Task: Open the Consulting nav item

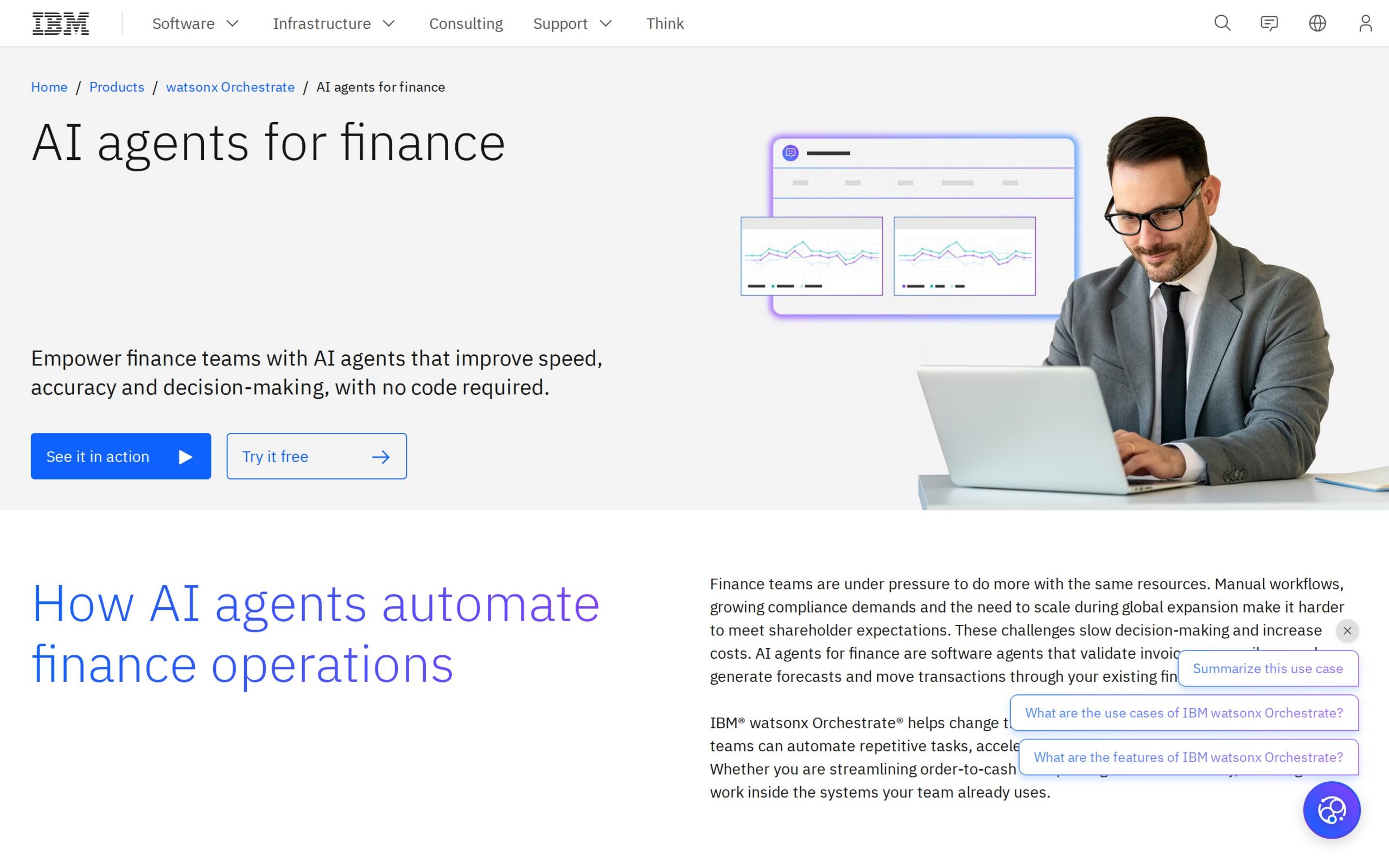Action: pyautogui.click(x=466, y=23)
